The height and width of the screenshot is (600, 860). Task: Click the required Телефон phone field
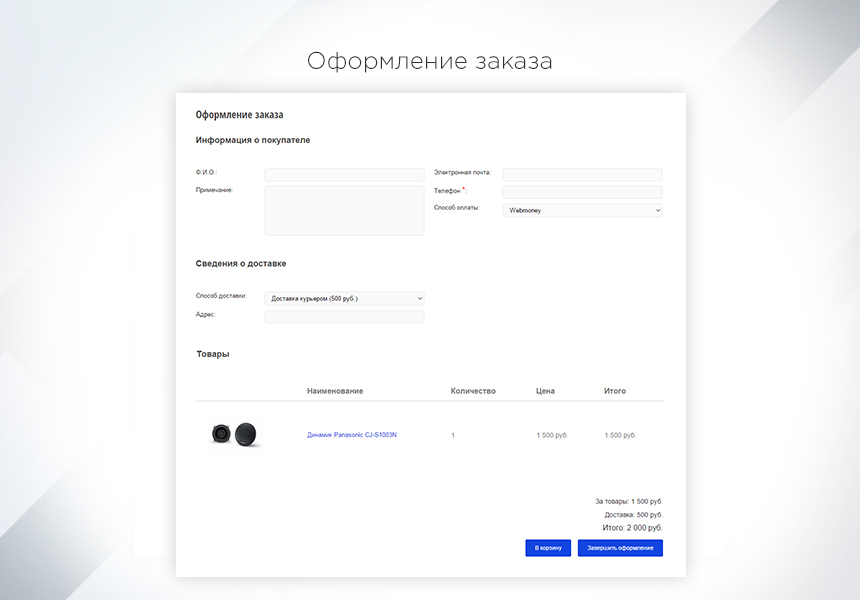click(581, 191)
